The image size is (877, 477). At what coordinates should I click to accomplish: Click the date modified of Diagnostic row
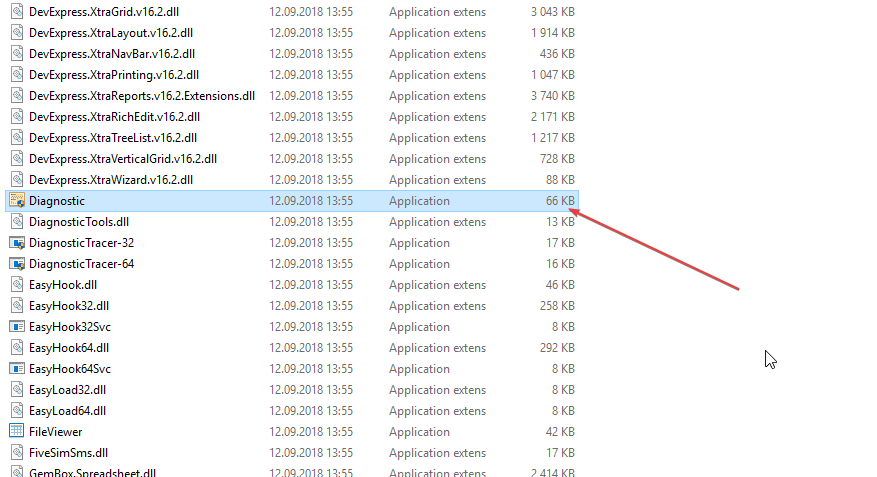point(311,201)
